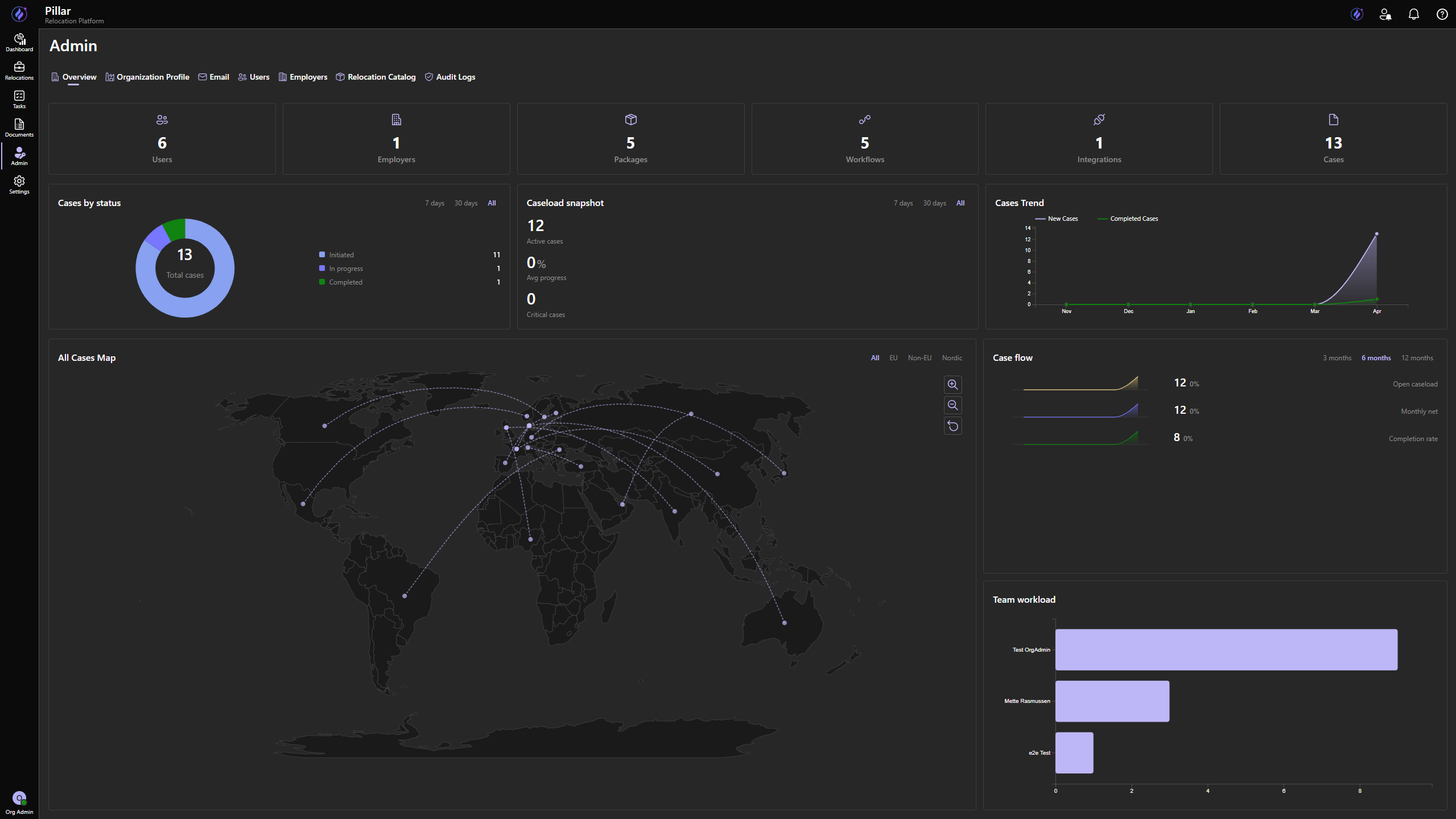Go to Relocations in the sidebar
Viewport: 1456px width, 819px height.
(19, 71)
